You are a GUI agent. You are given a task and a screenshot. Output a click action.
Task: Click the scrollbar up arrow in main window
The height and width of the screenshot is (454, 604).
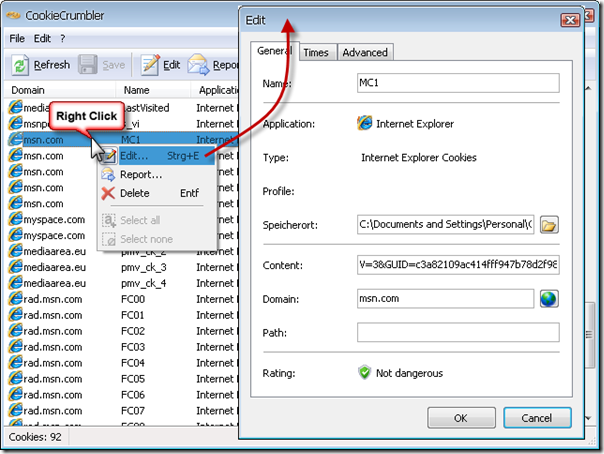(589, 89)
